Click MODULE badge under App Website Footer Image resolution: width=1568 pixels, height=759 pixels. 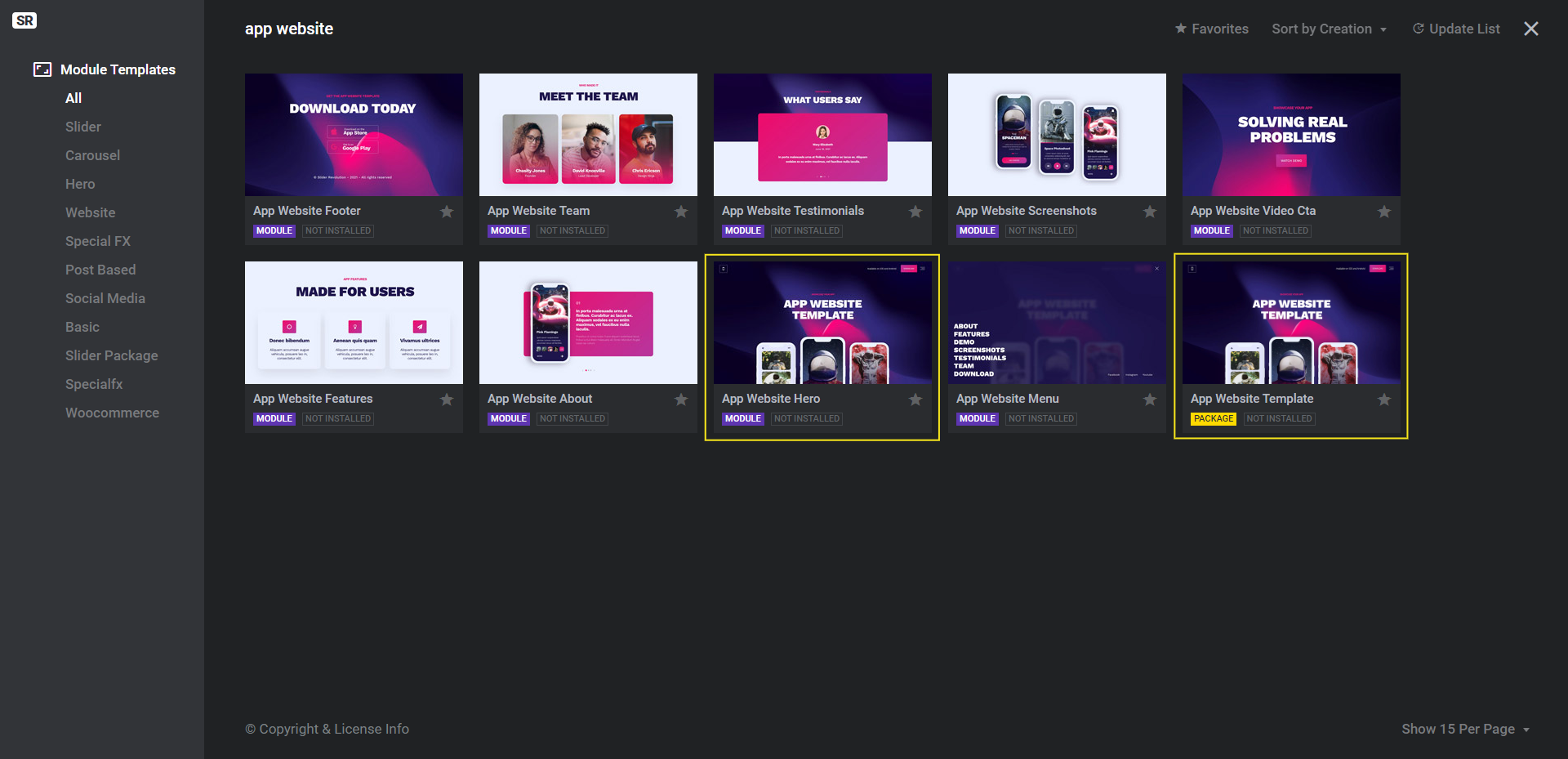click(274, 230)
